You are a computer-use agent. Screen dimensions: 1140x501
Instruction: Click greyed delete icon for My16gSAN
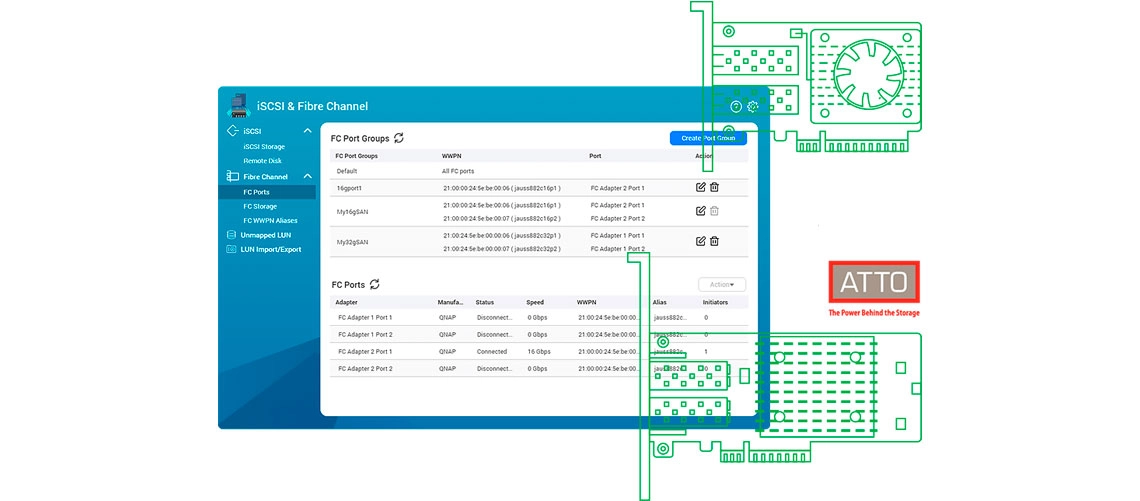tap(715, 211)
